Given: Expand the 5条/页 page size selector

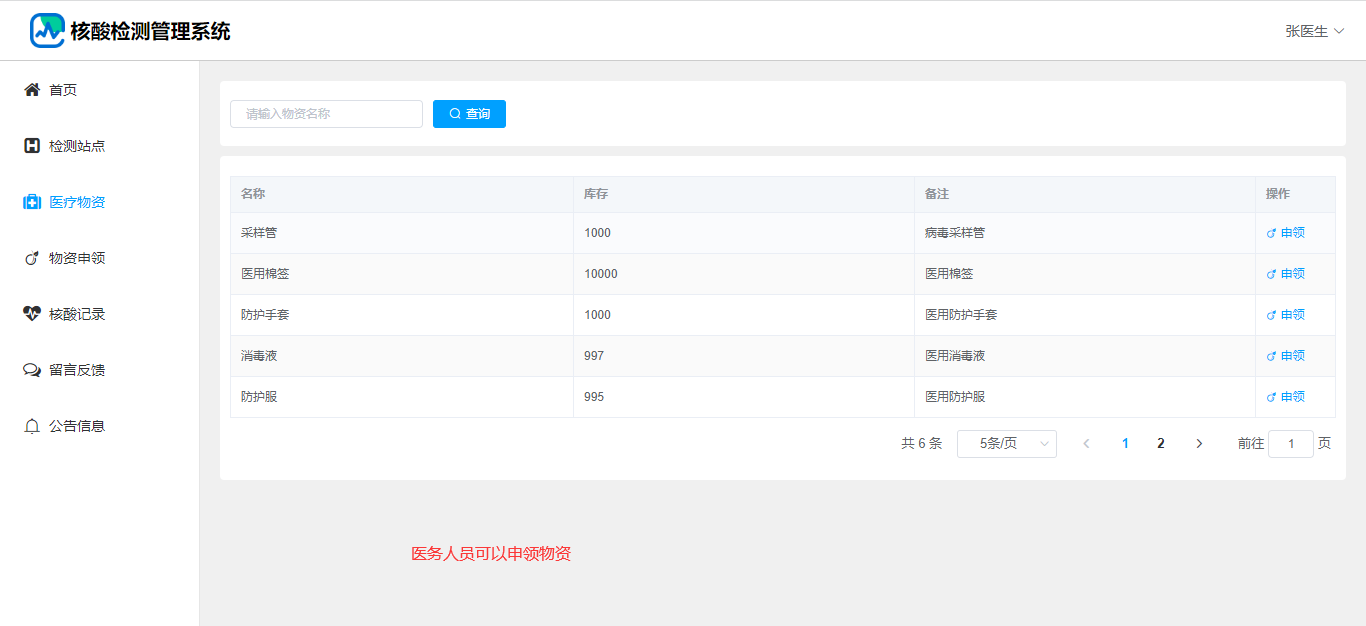Looking at the screenshot, I should 1006,444.
